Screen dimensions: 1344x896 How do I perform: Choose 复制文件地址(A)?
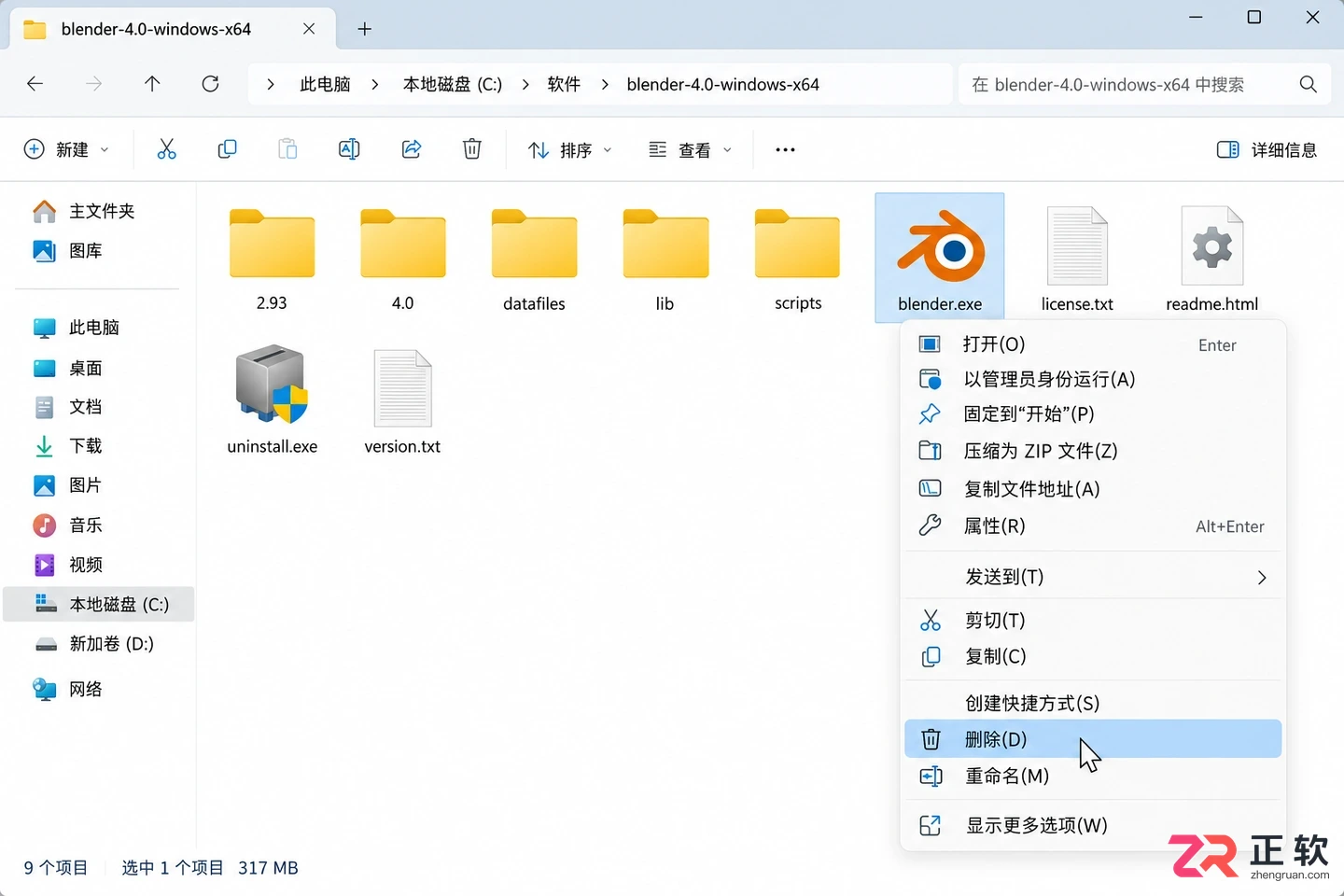point(1093,489)
